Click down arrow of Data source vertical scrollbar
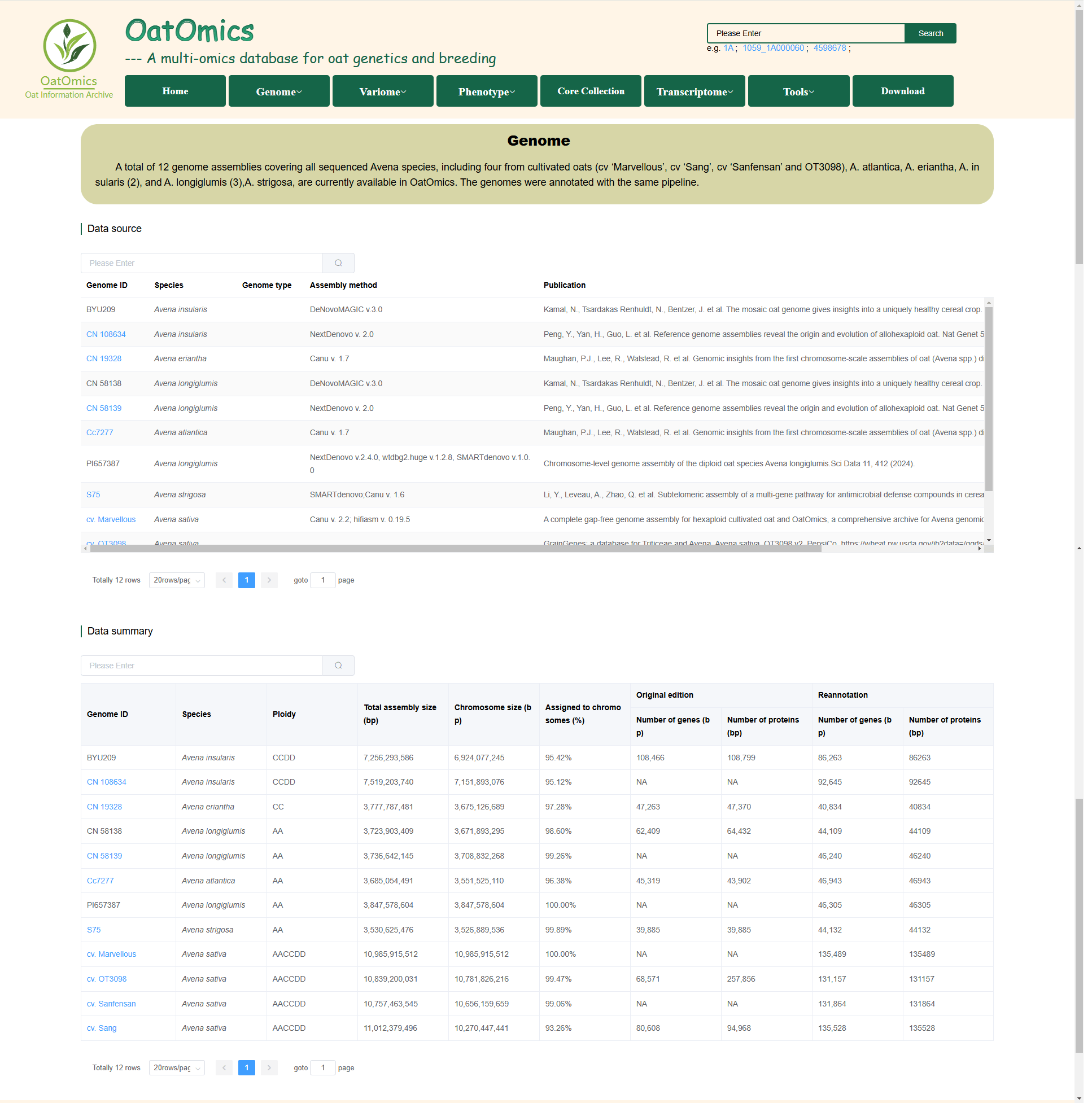 click(x=989, y=541)
